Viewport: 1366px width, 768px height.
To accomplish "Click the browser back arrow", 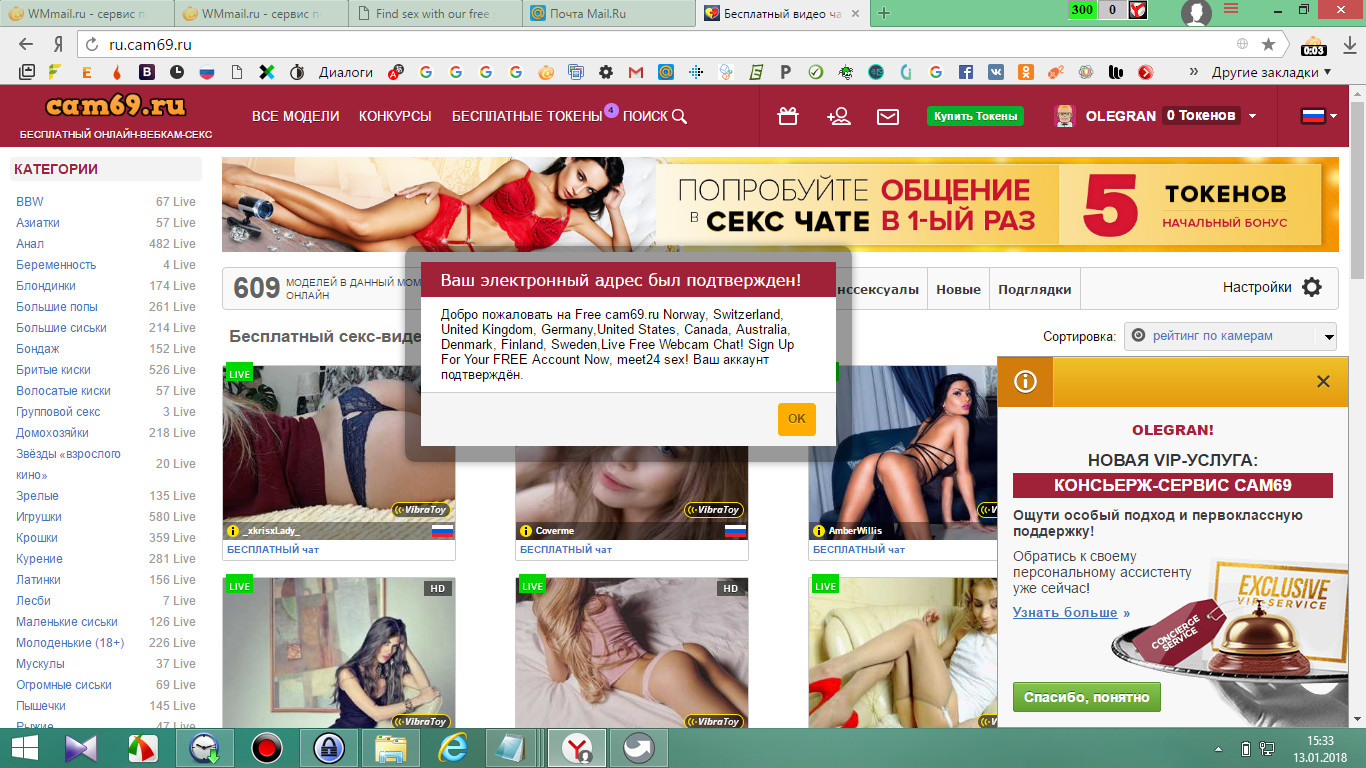I will click(26, 44).
